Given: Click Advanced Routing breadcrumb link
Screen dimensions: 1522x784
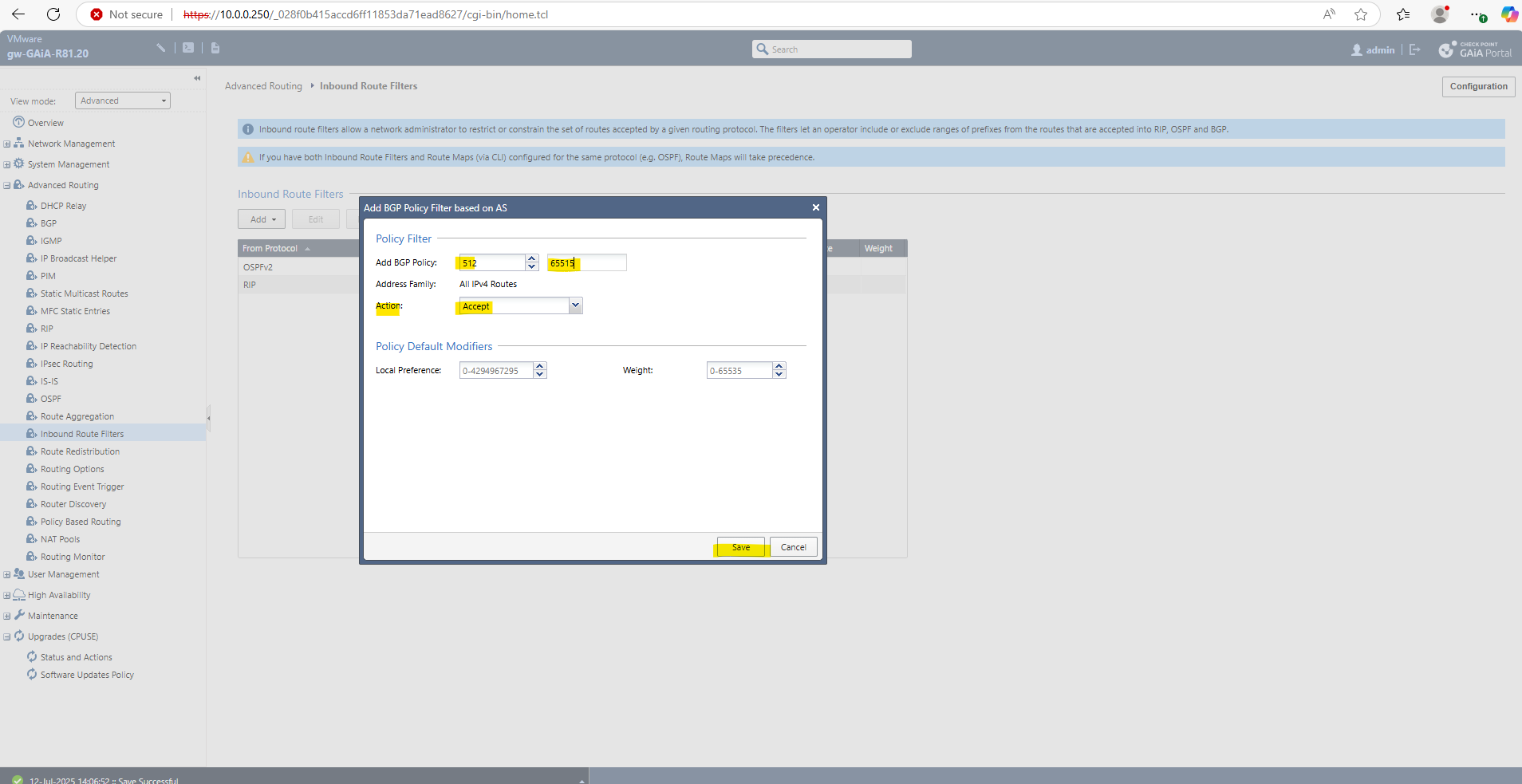Looking at the screenshot, I should [x=263, y=86].
